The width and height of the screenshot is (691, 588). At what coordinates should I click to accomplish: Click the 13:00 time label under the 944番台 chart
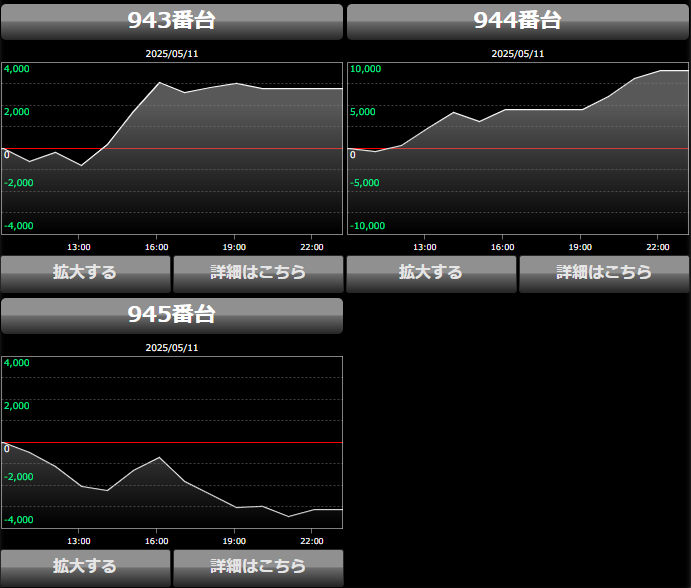click(424, 247)
